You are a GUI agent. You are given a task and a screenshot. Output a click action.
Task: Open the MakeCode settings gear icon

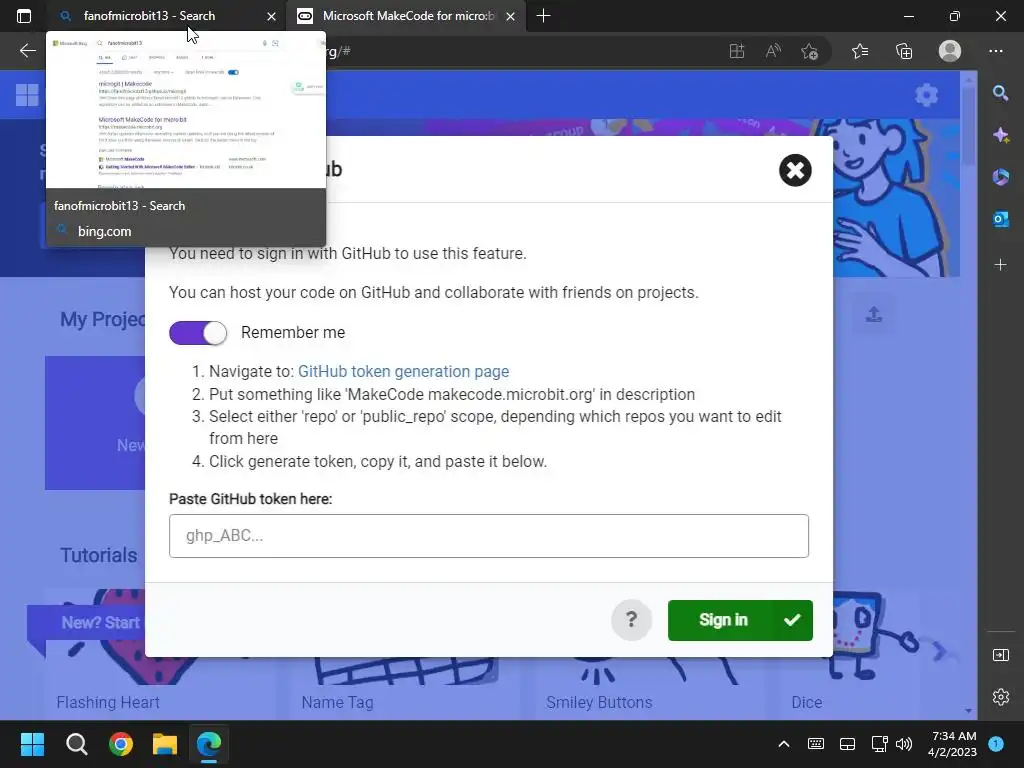pyautogui.click(x=926, y=95)
